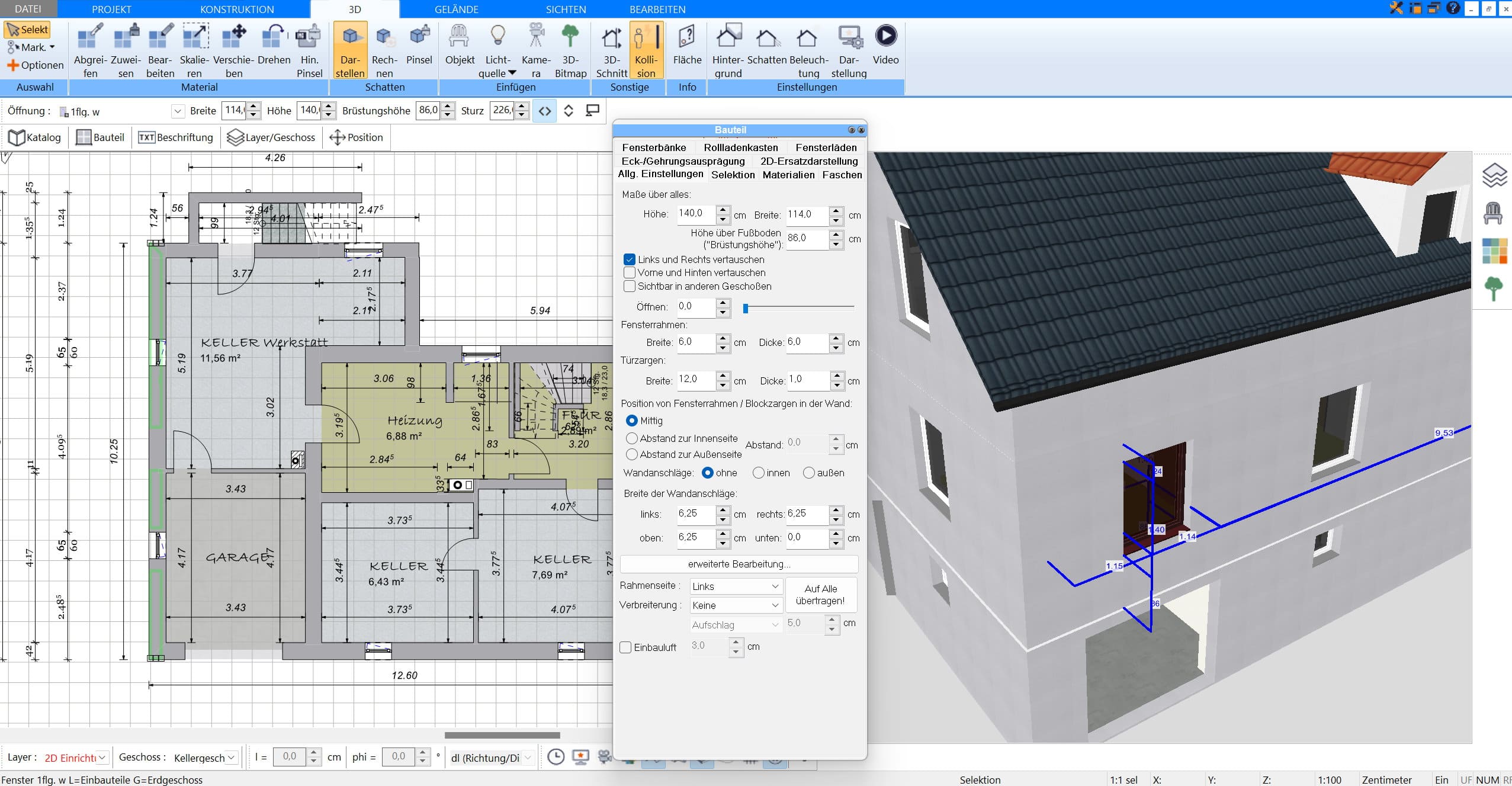Click the Layer/Geschoss button
This screenshot has height=786, width=1512.
tap(271, 137)
